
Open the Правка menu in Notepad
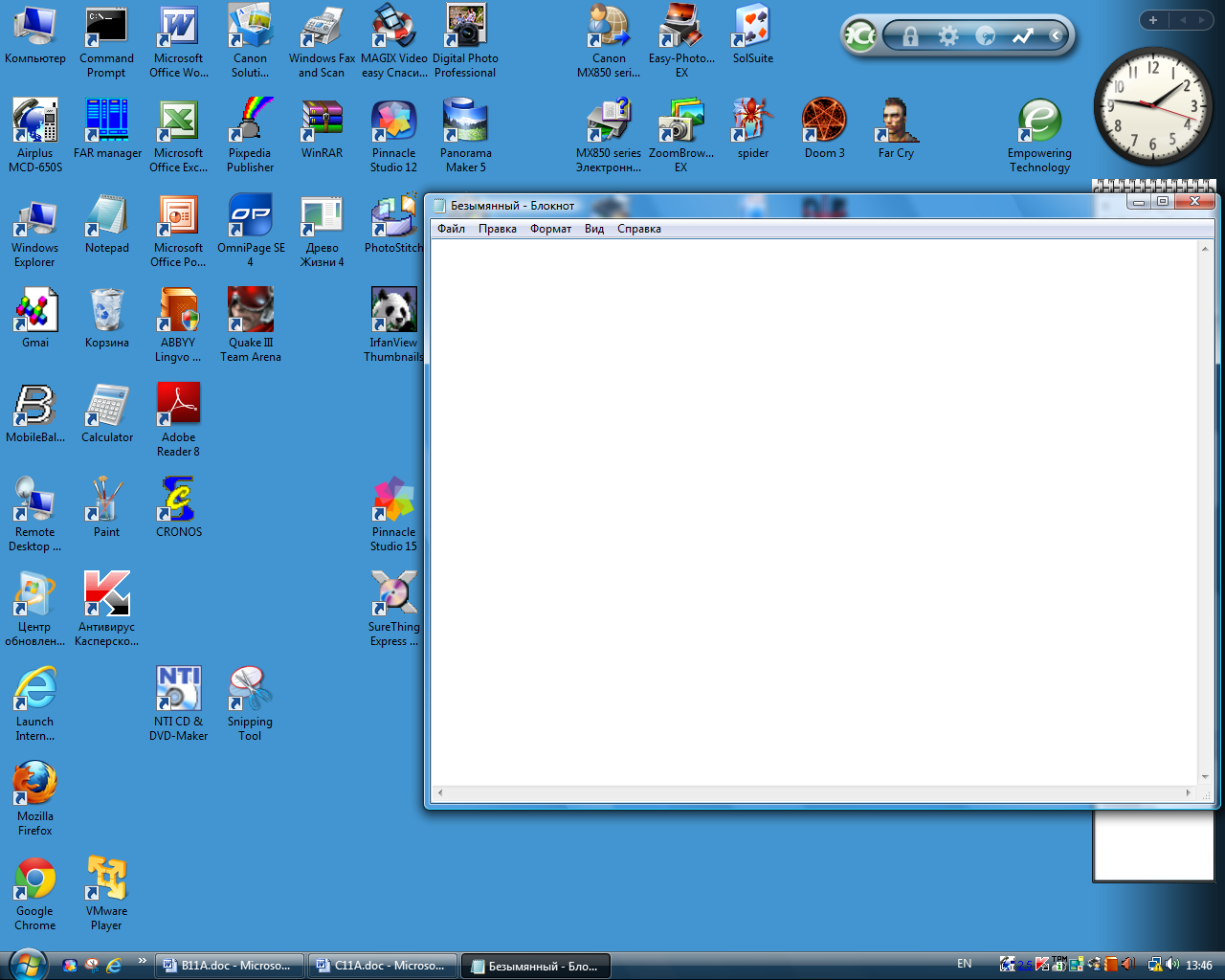tap(498, 229)
